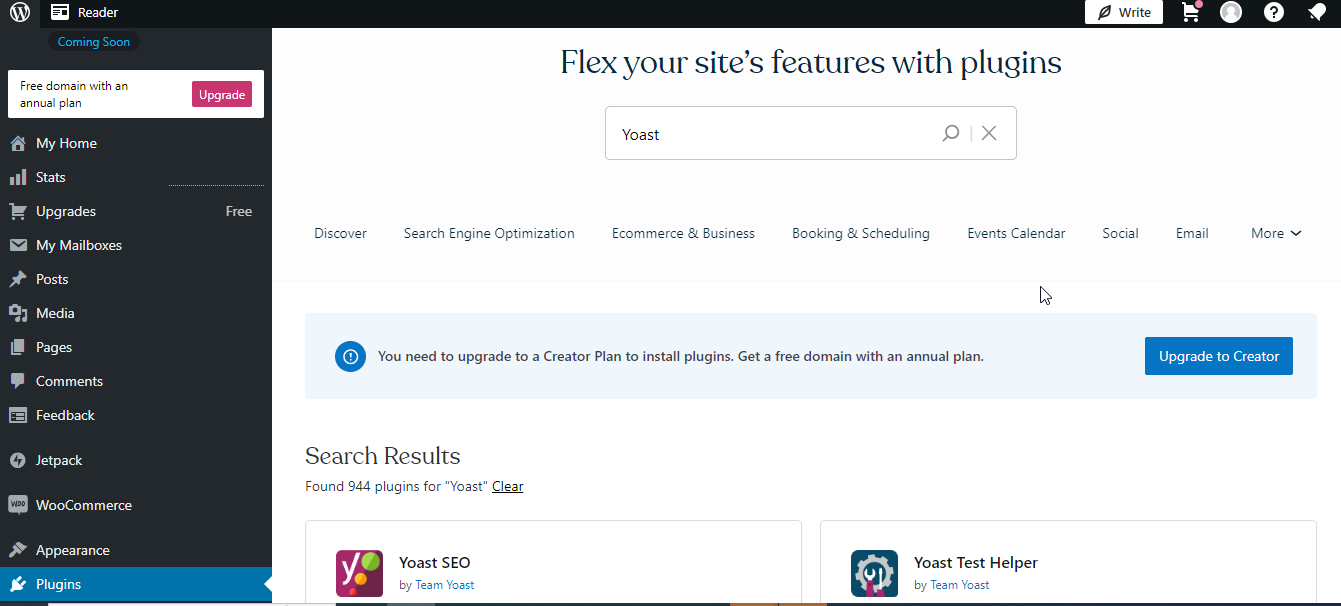The width and height of the screenshot is (1341, 606).
Task: Select the Ecommerce & Business tab
Action: [x=683, y=233]
